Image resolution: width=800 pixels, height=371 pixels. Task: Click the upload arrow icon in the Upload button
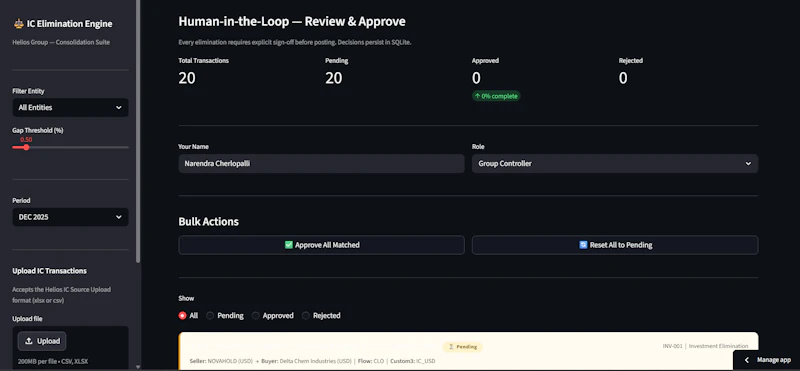click(29, 341)
